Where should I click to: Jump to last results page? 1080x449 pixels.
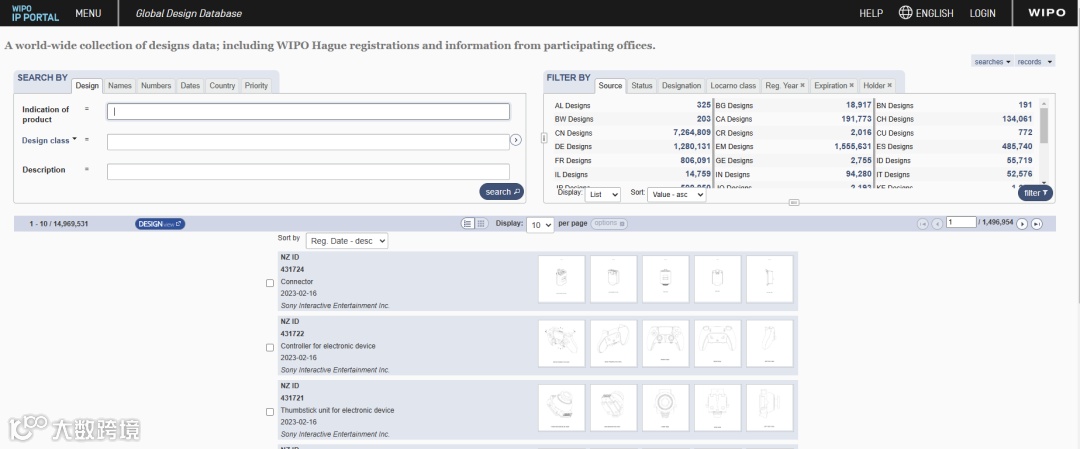[x=1037, y=224]
